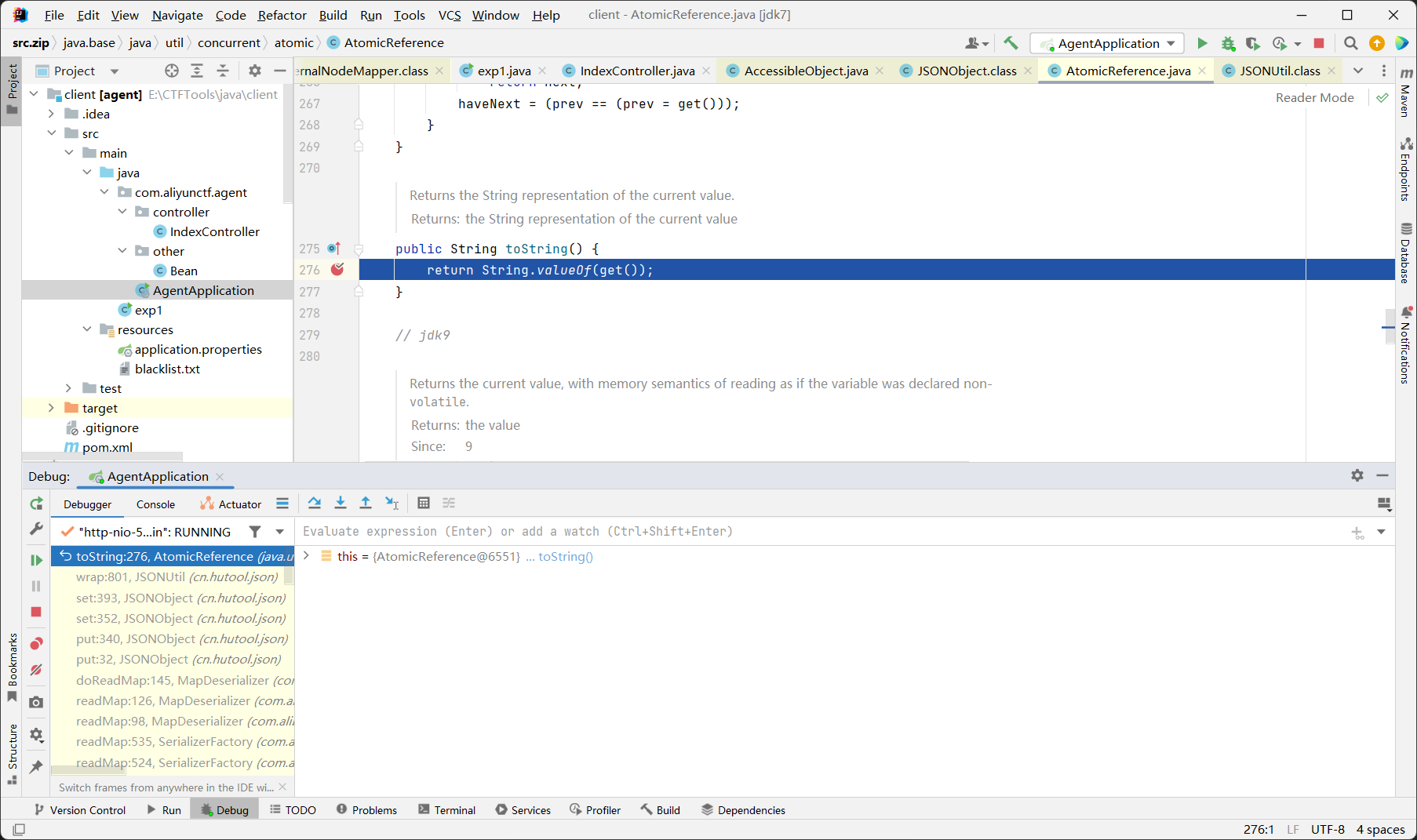Toggle the Database tool window stripe
1417x840 pixels.
coord(1406,253)
